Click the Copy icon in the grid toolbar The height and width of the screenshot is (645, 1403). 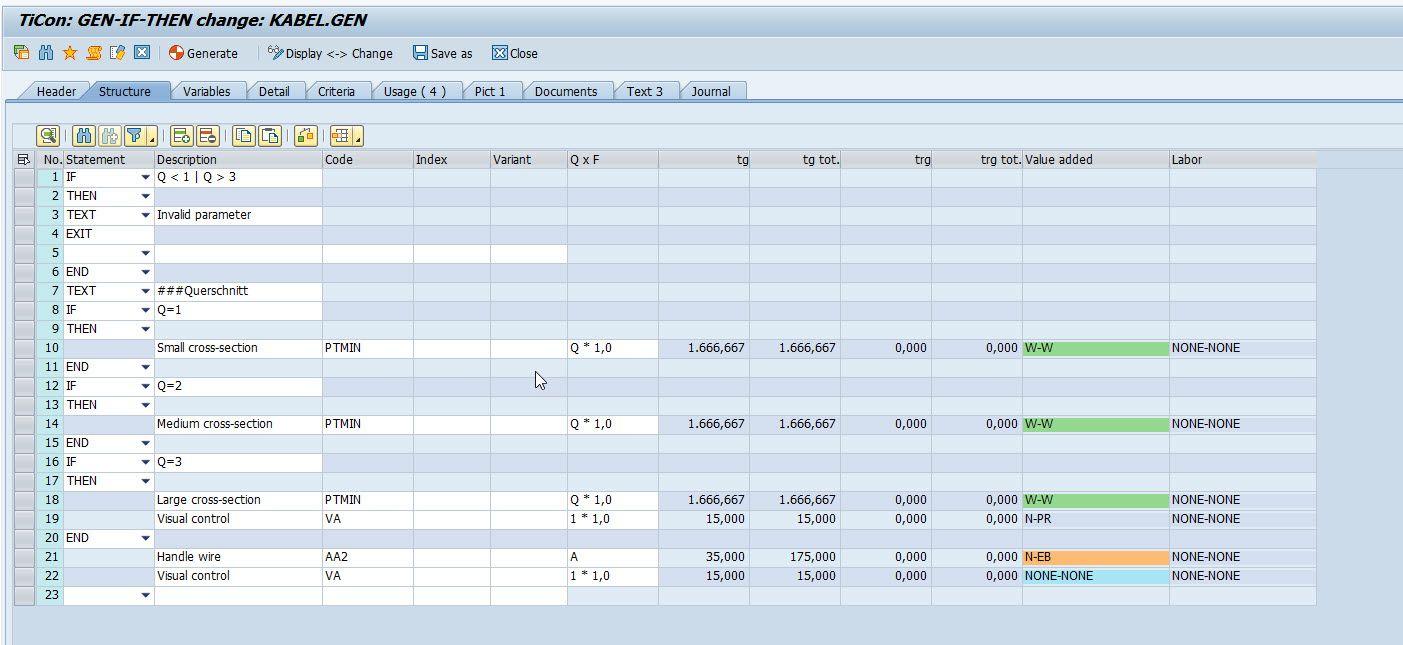pos(243,136)
